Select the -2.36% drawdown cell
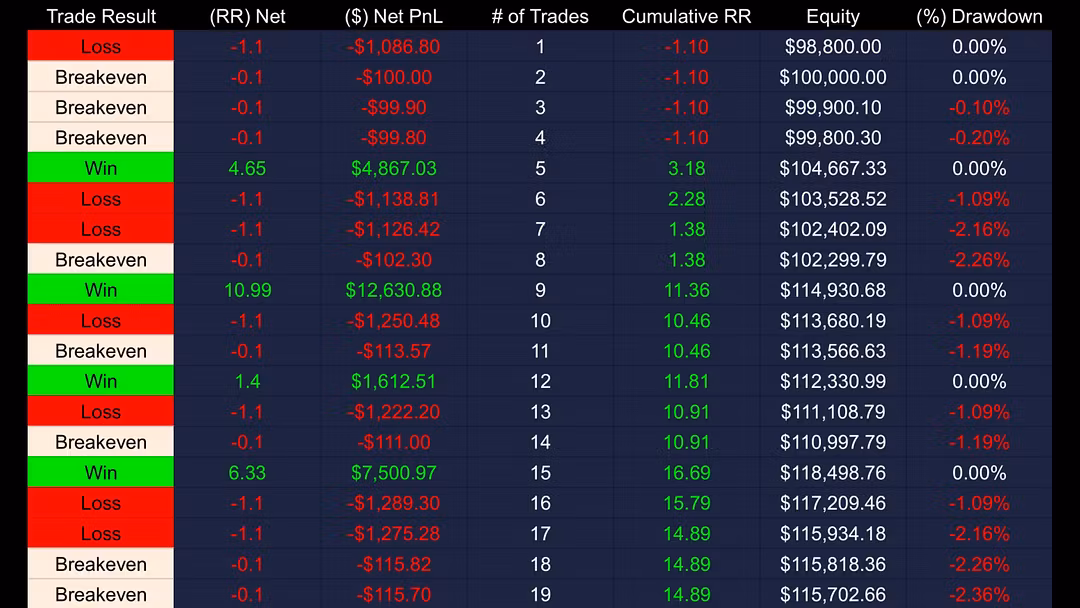The width and height of the screenshot is (1080, 608). point(979,594)
